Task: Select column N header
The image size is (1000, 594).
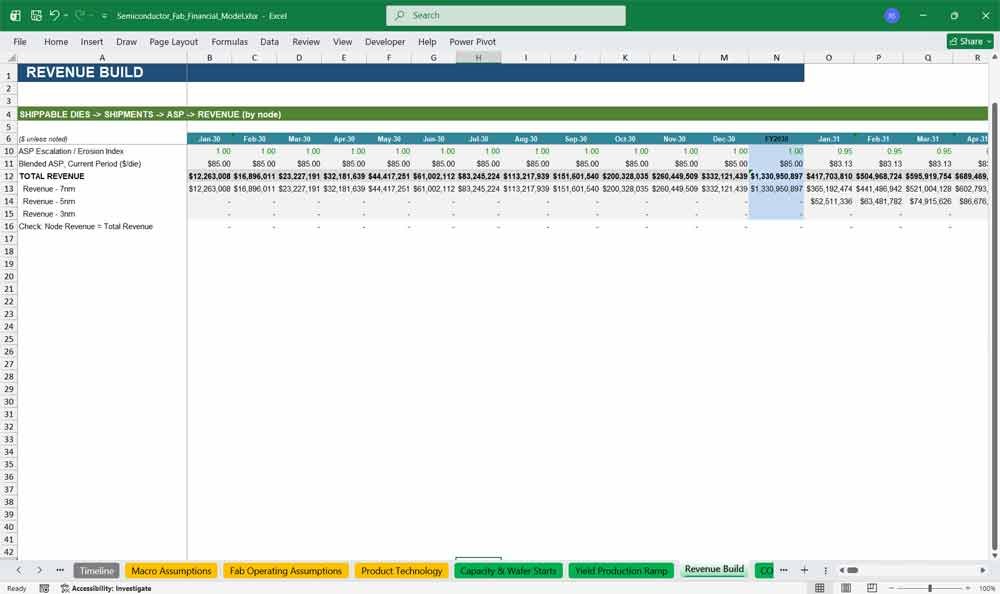Action: (x=776, y=58)
